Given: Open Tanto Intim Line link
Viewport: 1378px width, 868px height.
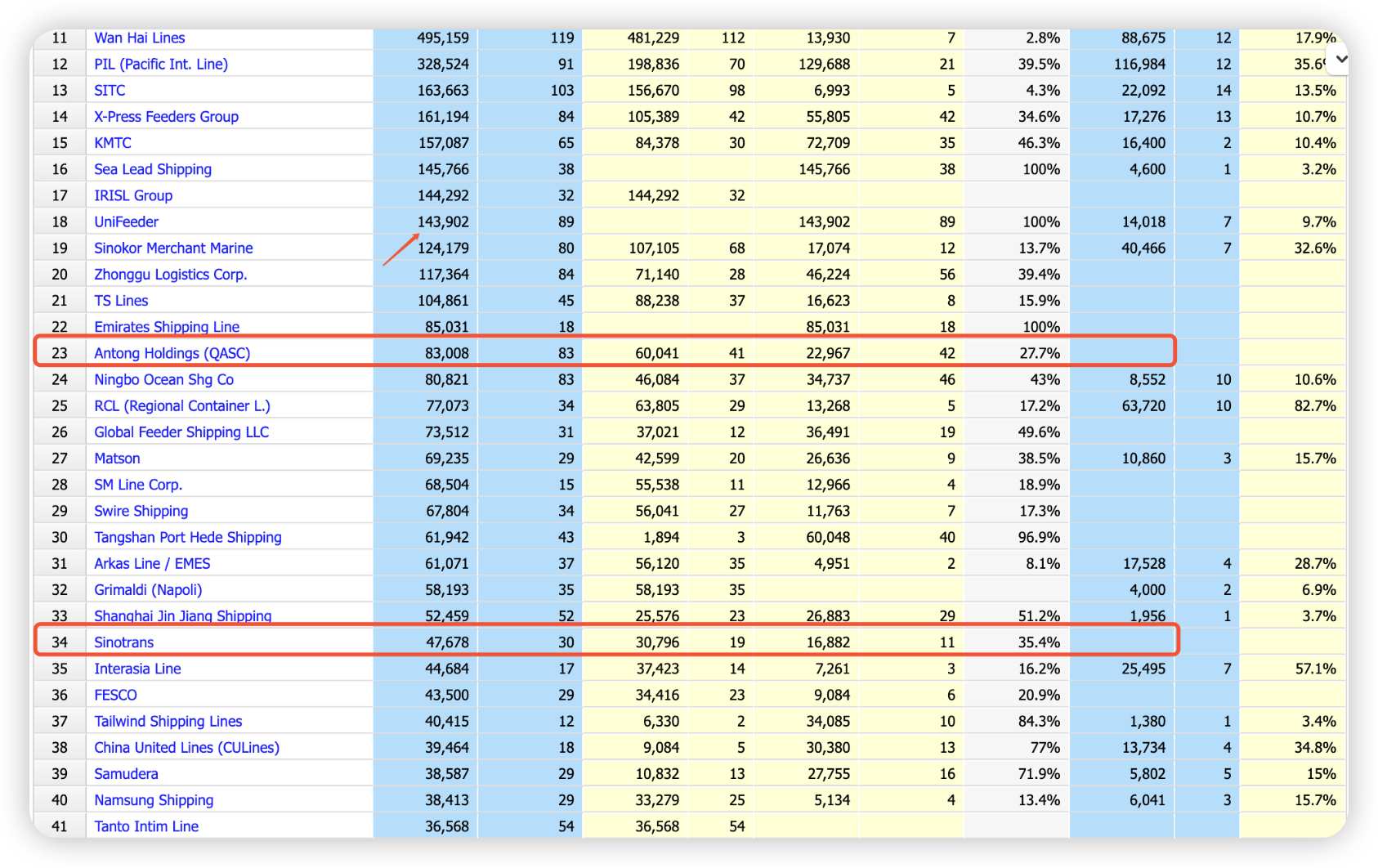Looking at the screenshot, I should tap(146, 826).
